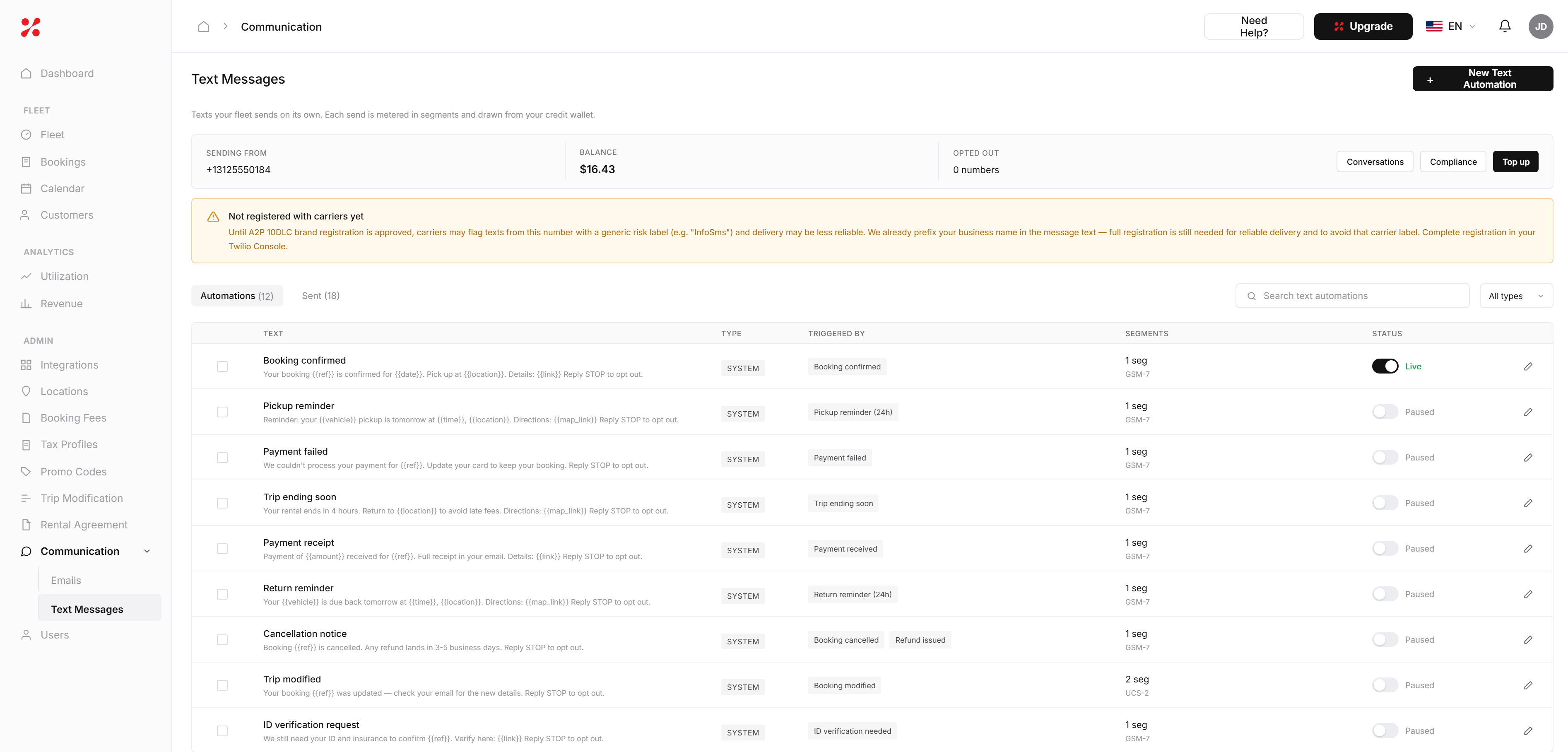Check the Trip ending soon row checkbox

tap(222, 503)
